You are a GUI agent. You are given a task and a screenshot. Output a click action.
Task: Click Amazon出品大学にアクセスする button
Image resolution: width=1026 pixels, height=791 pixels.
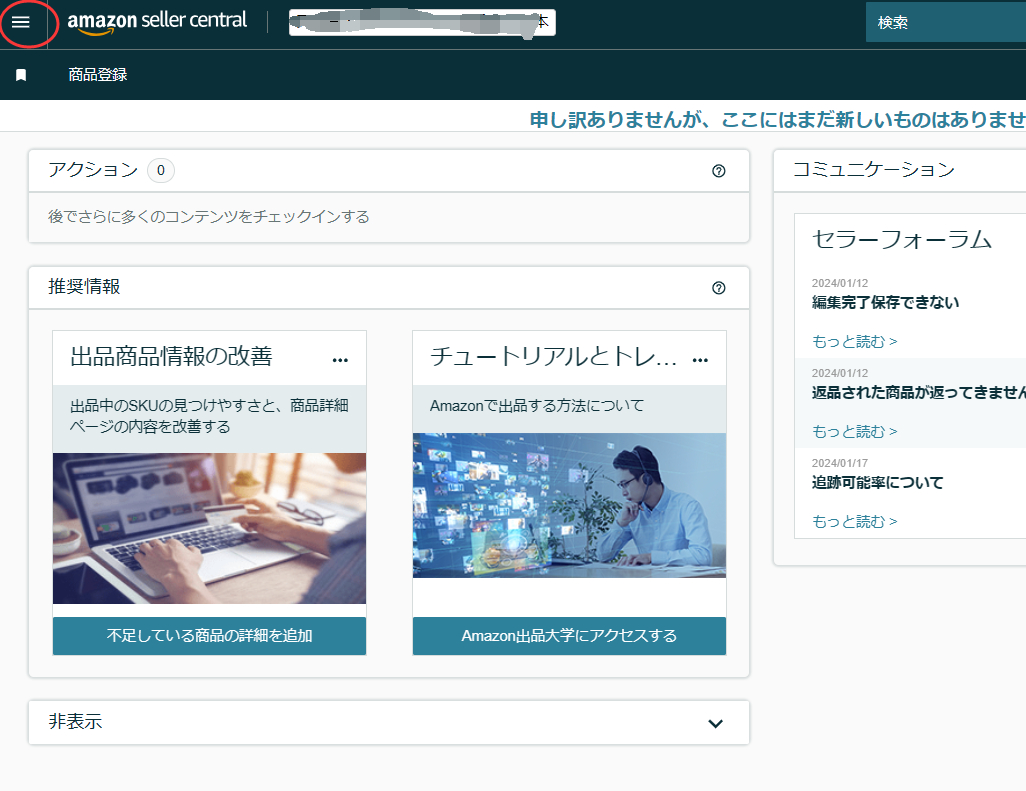(x=569, y=635)
